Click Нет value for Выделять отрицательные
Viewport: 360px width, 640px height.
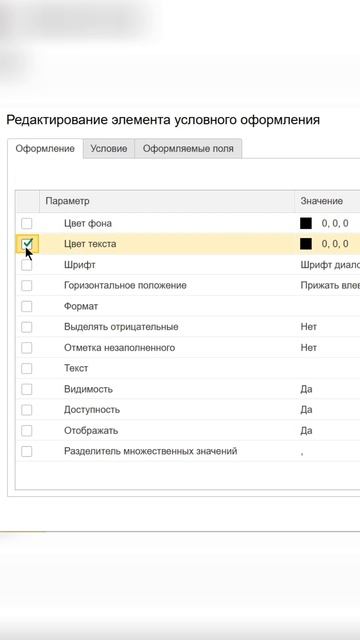tap(309, 327)
